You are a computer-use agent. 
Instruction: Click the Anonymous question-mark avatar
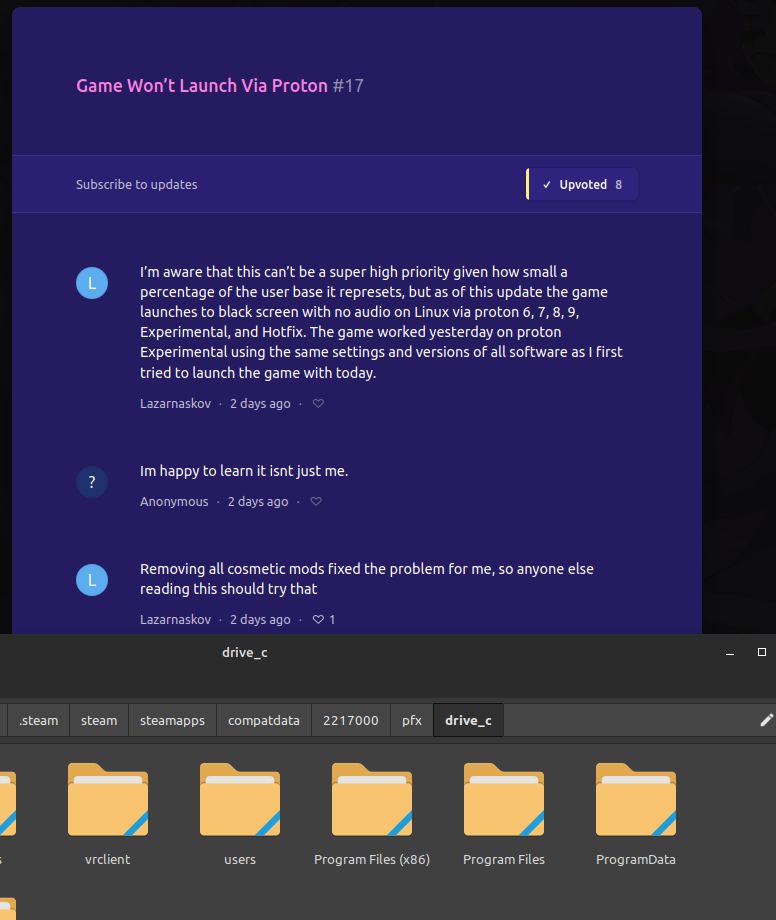pyautogui.click(x=92, y=482)
